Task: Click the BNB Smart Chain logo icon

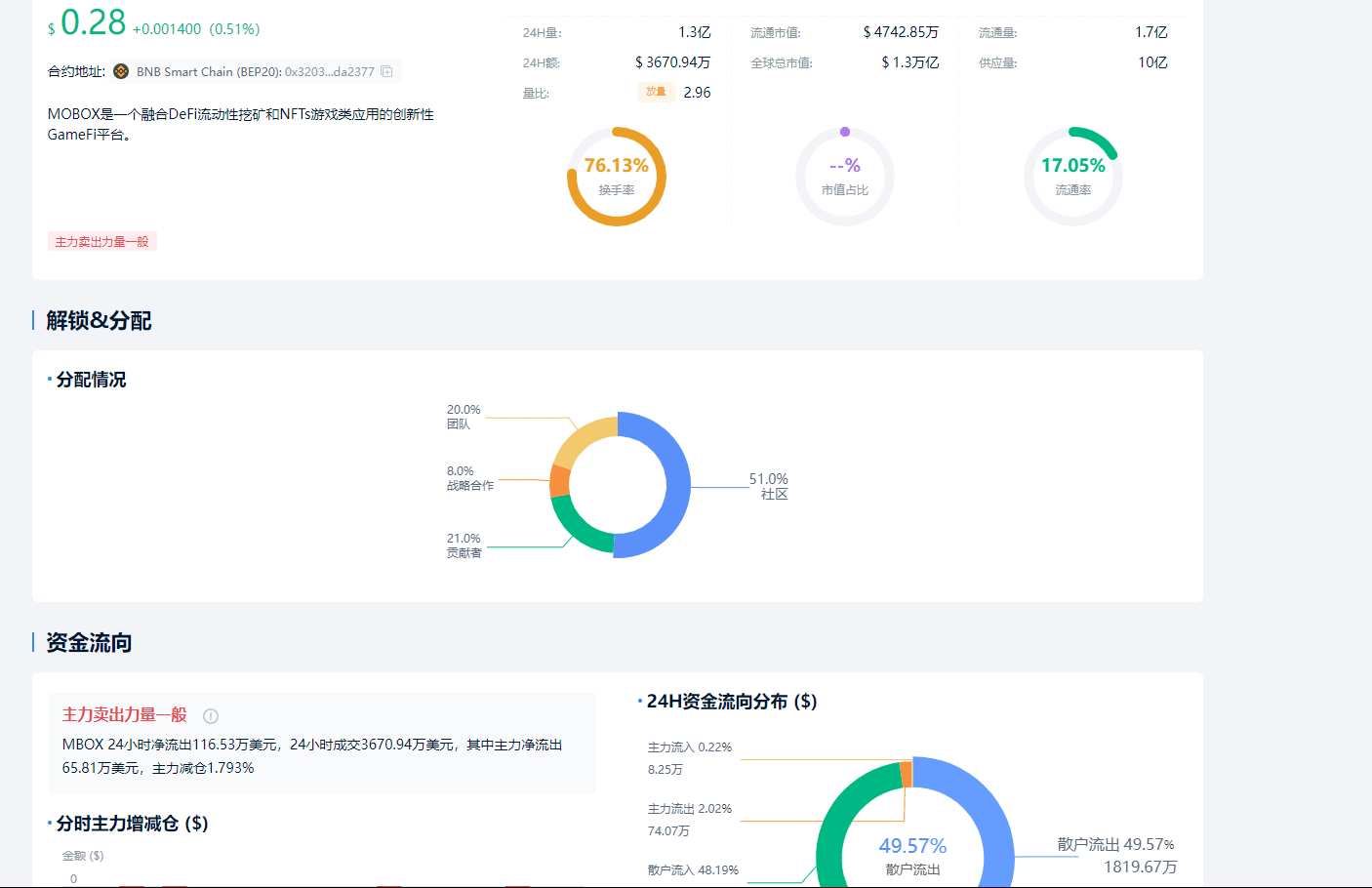Action: click(121, 71)
